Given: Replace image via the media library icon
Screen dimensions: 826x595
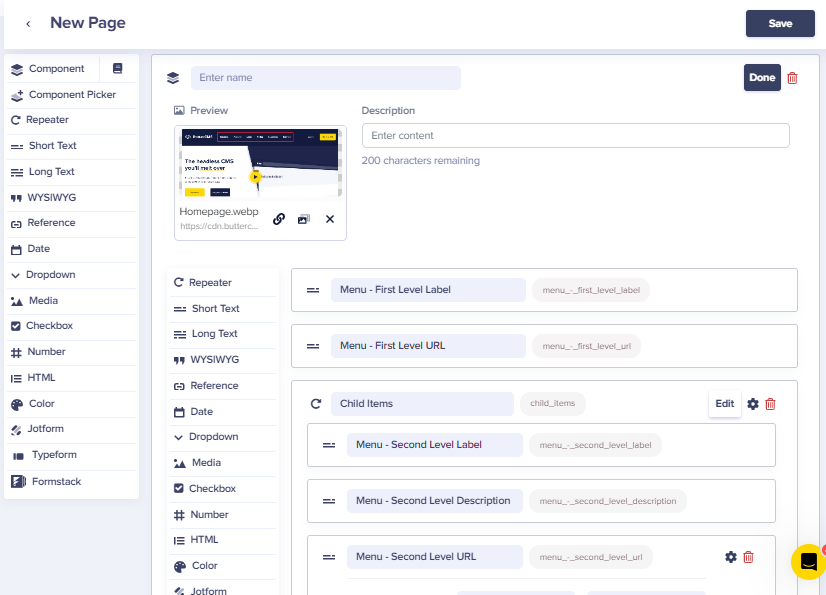Looking at the screenshot, I should (304, 219).
